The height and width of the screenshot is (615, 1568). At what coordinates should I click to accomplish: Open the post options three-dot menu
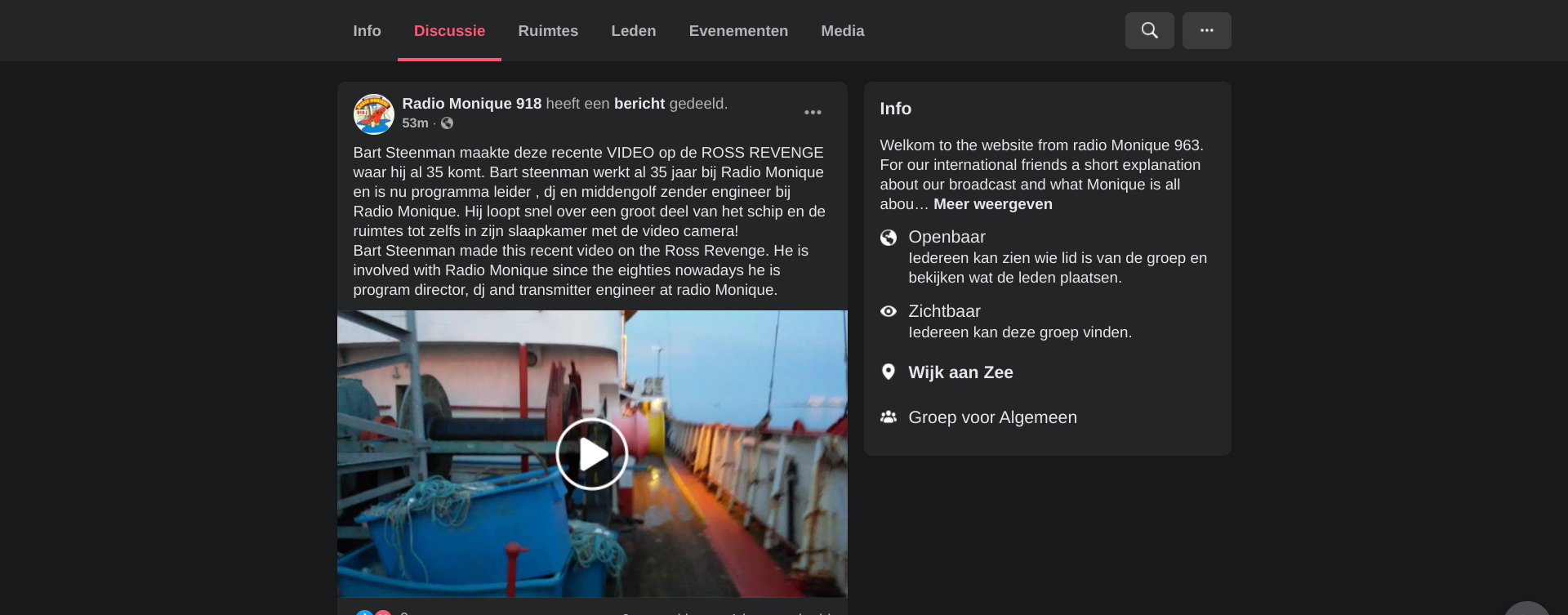coord(813,113)
